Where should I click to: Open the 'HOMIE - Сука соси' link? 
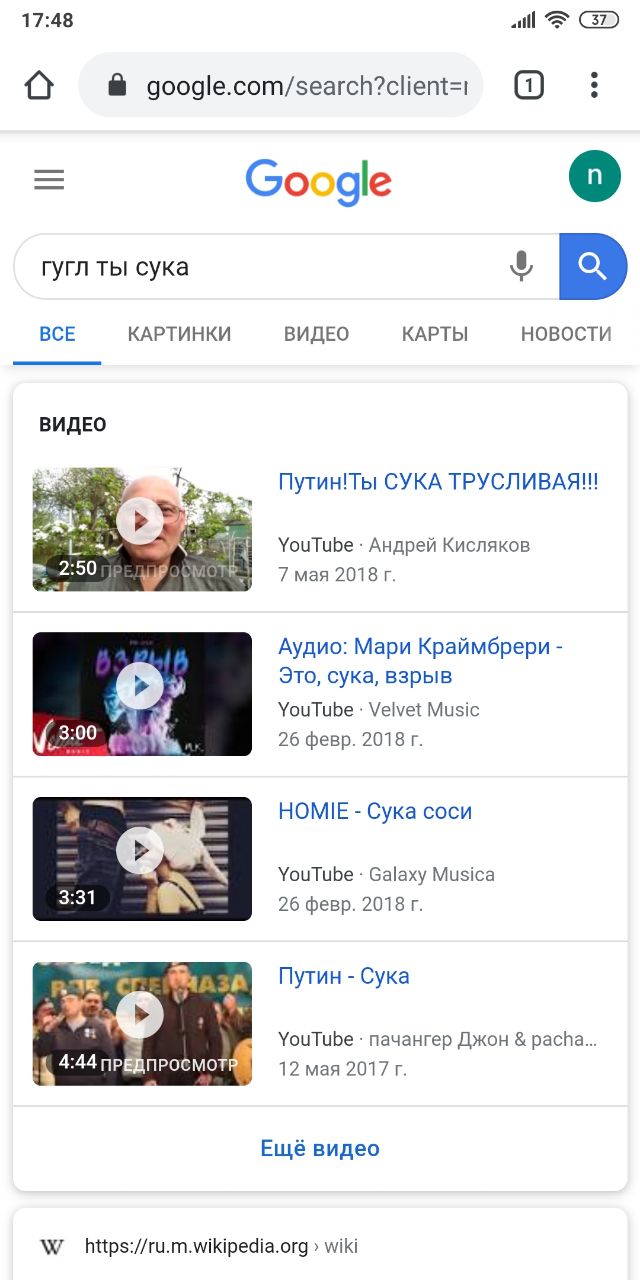click(375, 811)
